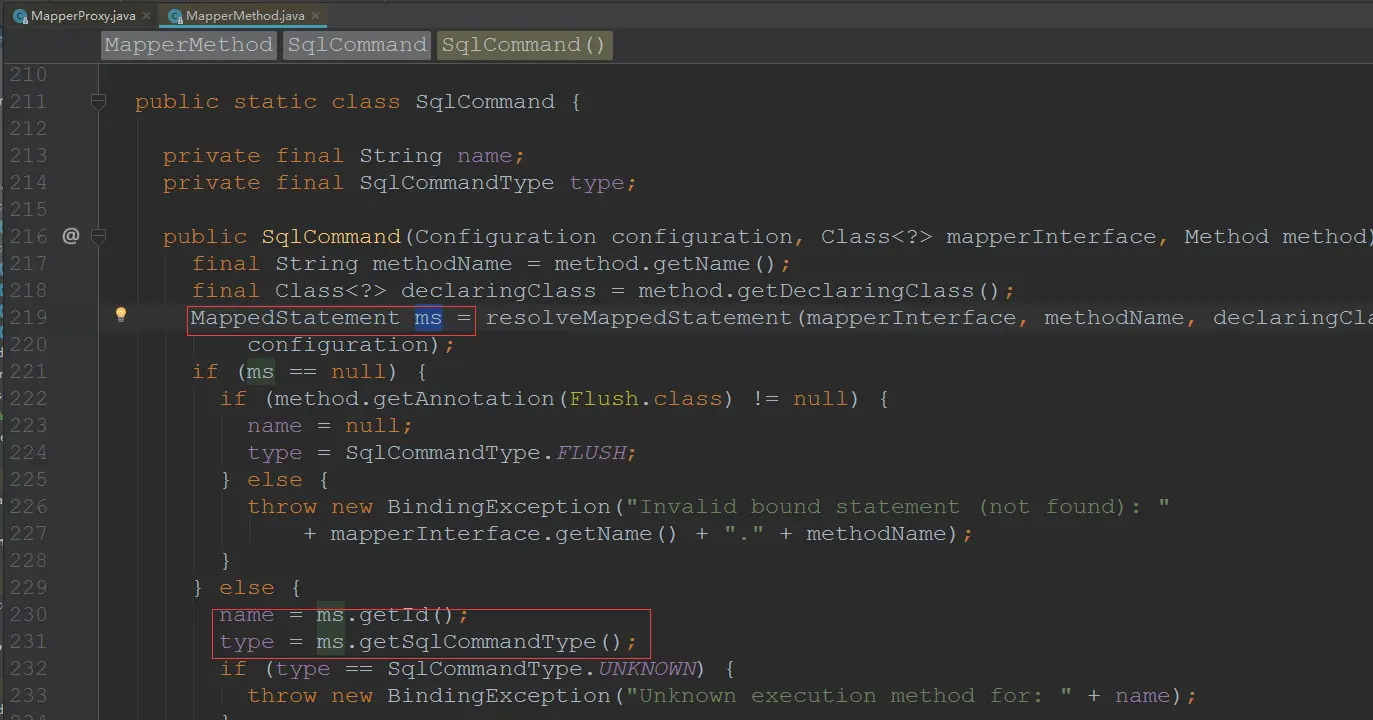Click line number 219 in the gutter
This screenshot has width=1373, height=720.
[27, 317]
